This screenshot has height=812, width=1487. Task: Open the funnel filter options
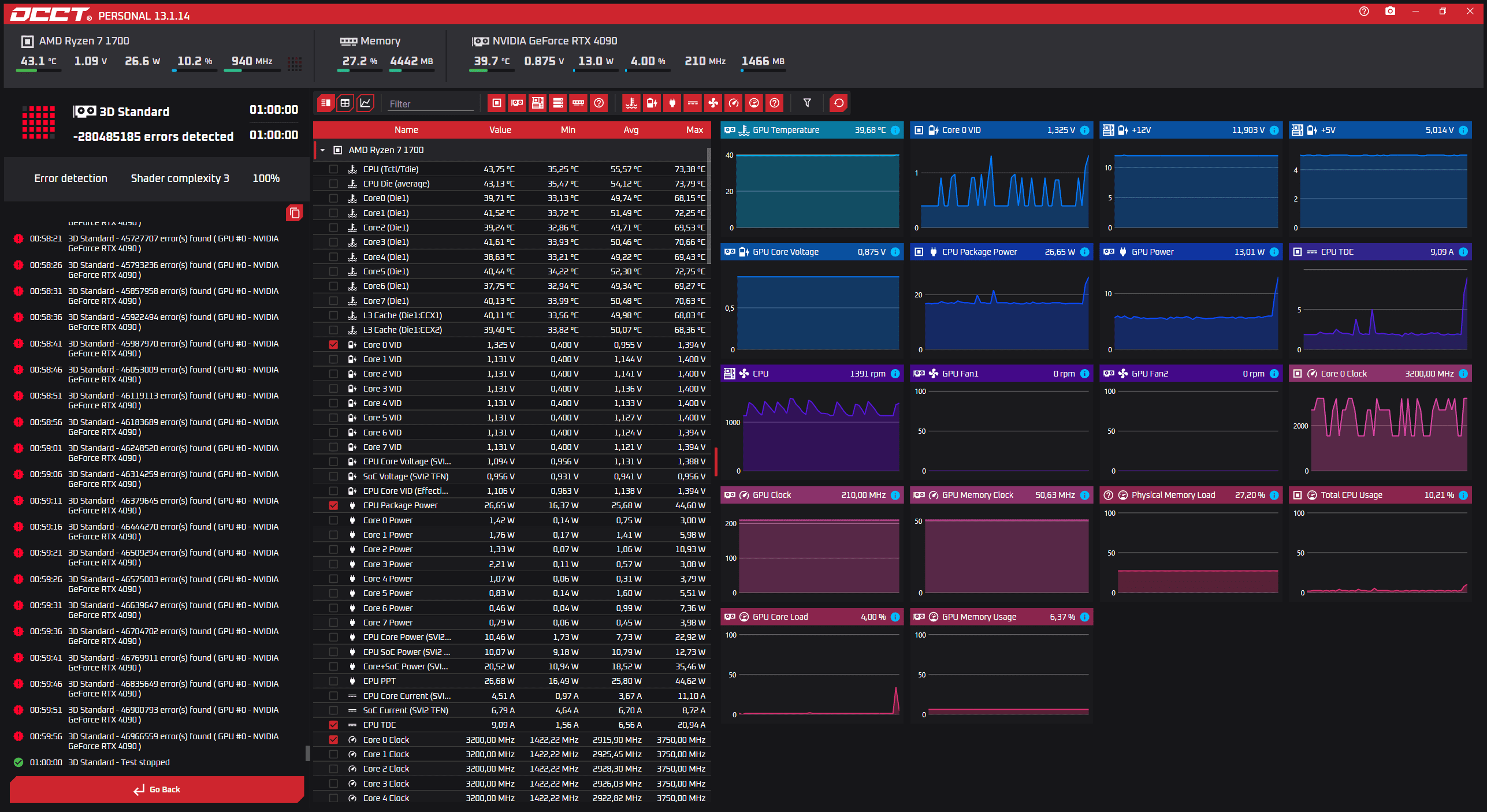click(x=807, y=103)
